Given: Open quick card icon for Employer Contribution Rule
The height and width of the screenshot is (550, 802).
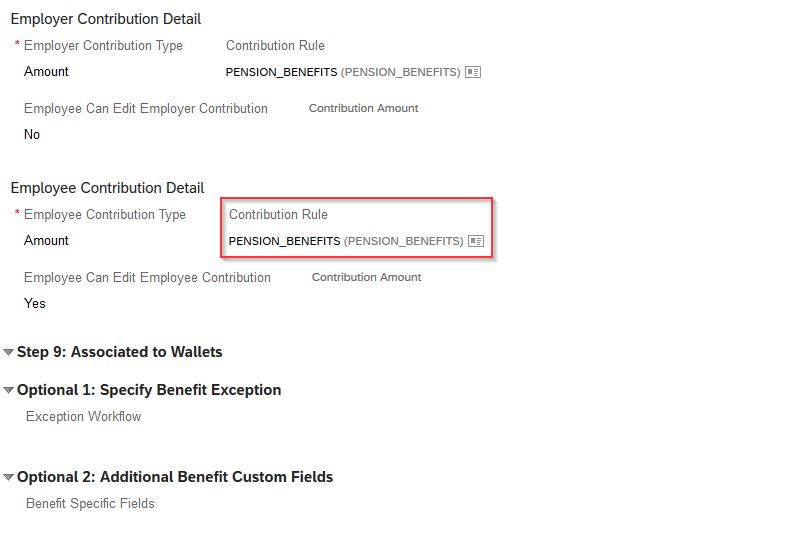Looking at the screenshot, I should click(x=473, y=72).
